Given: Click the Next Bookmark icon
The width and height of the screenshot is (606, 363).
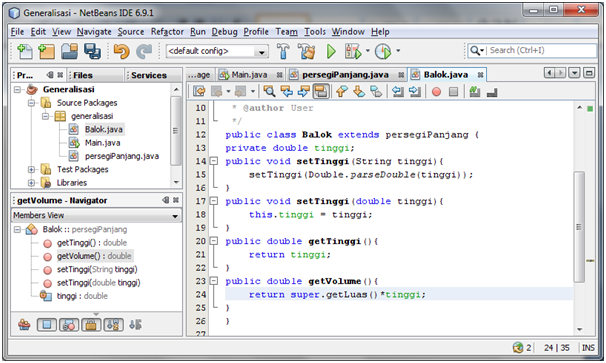Looking at the screenshot, I should point(359,92).
